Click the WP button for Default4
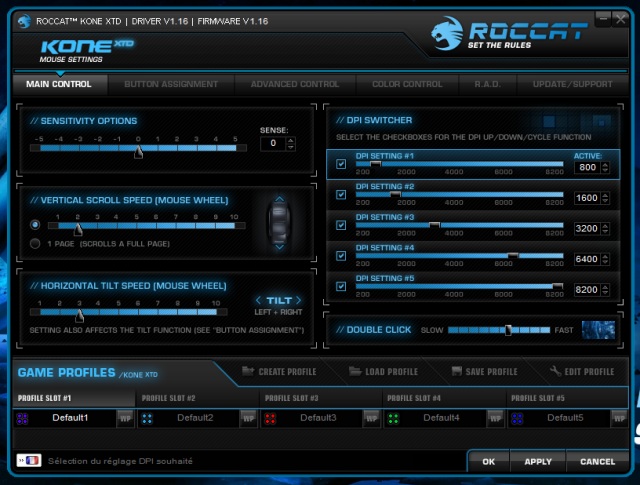 495,418
